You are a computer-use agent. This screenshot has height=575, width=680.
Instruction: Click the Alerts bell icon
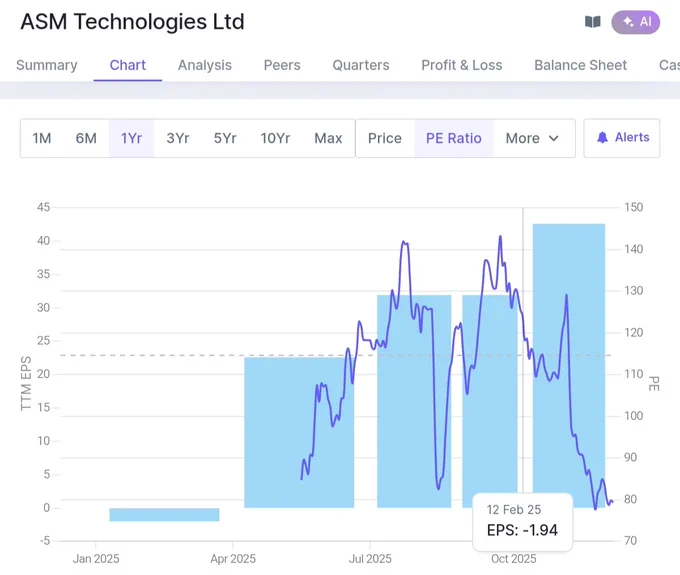tap(602, 138)
